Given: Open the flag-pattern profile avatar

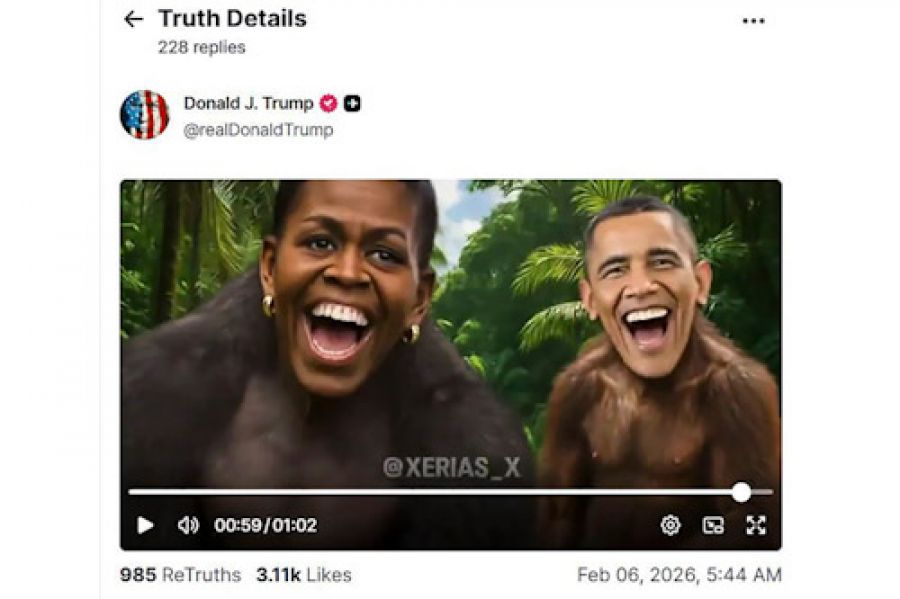Looking at the screenshot, I should 144,115.
